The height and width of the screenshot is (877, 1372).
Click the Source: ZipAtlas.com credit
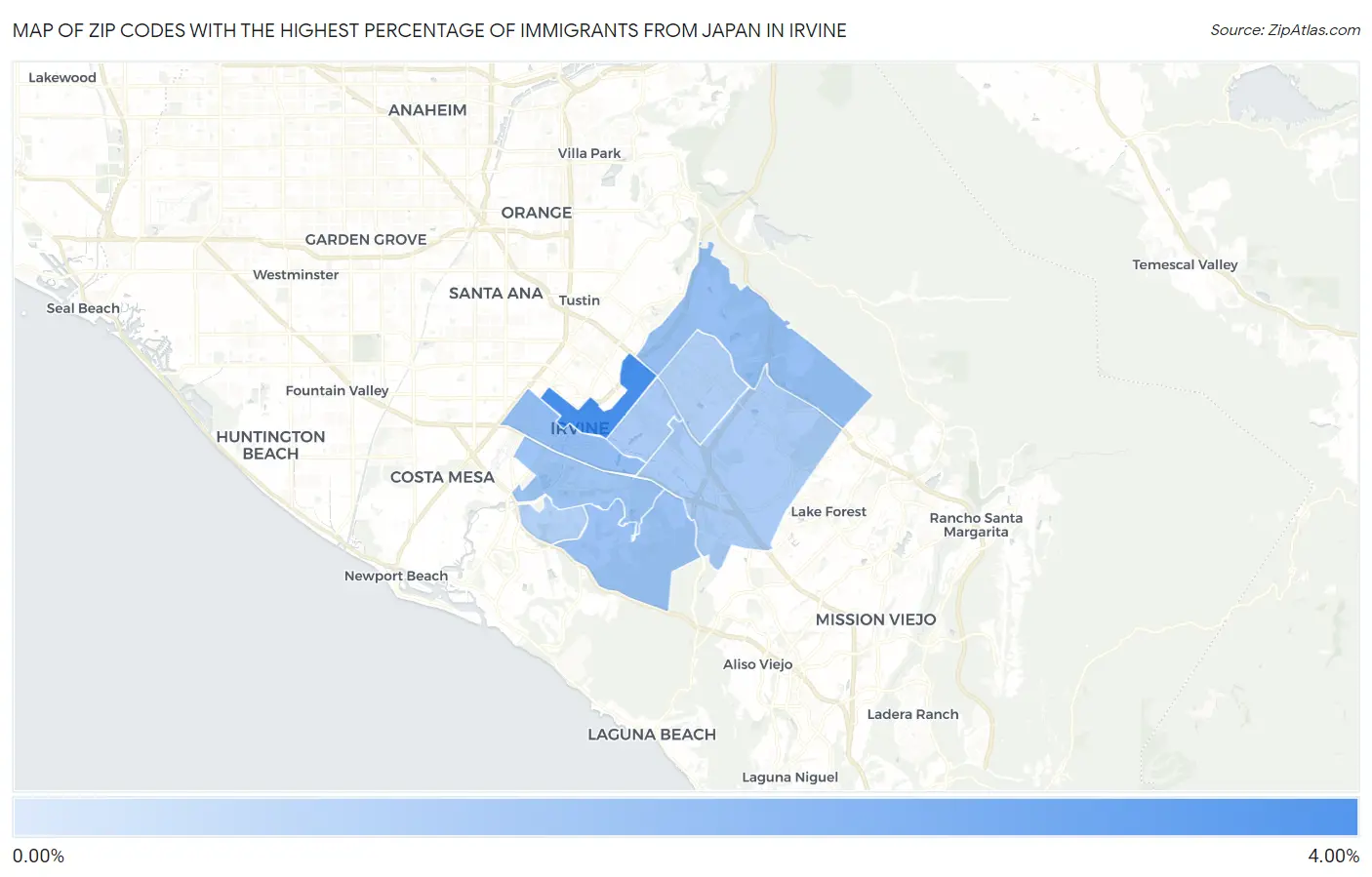tap(1285, 30)
